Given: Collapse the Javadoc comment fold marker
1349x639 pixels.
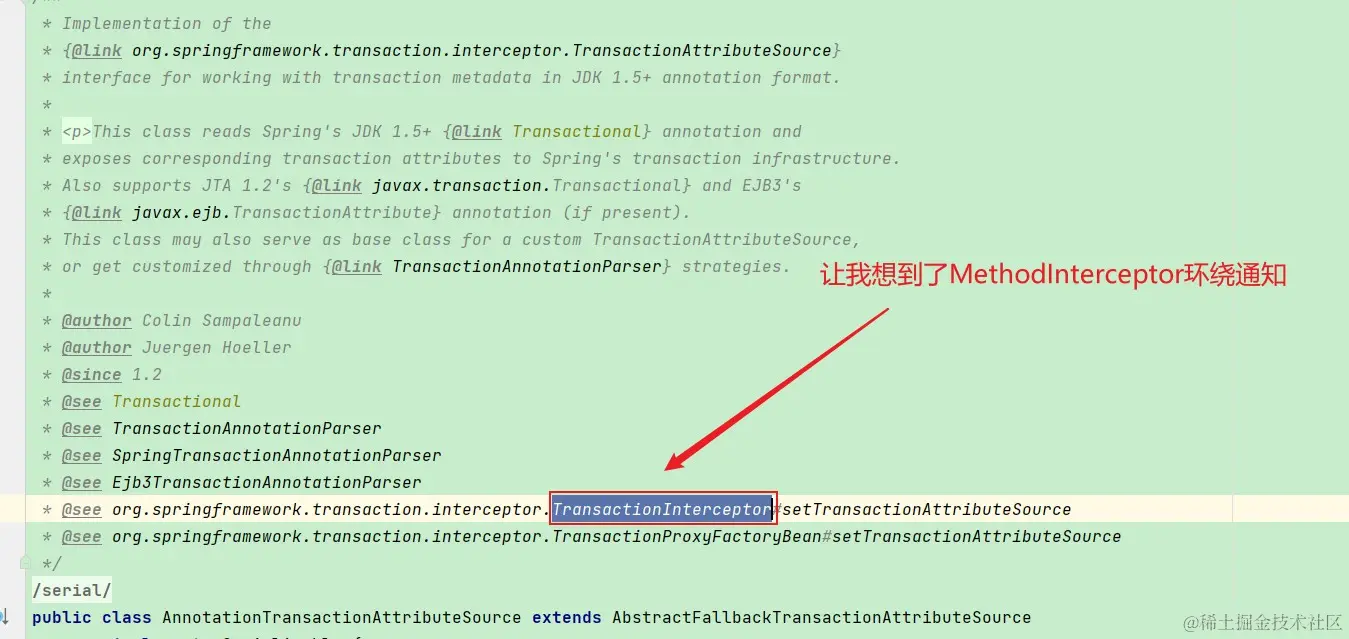Looking at the screenshot, I should tap(25, 563).
